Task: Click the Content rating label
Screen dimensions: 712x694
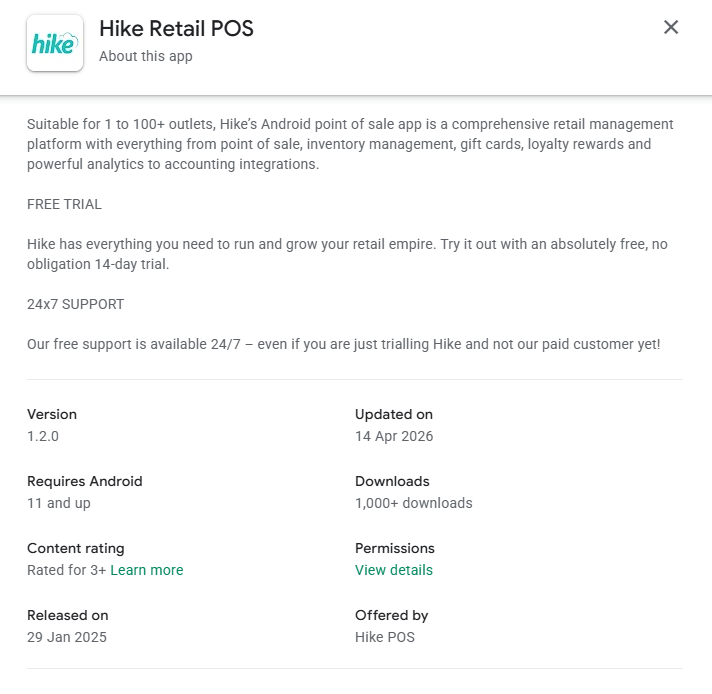Action: [x=76, y=548]
